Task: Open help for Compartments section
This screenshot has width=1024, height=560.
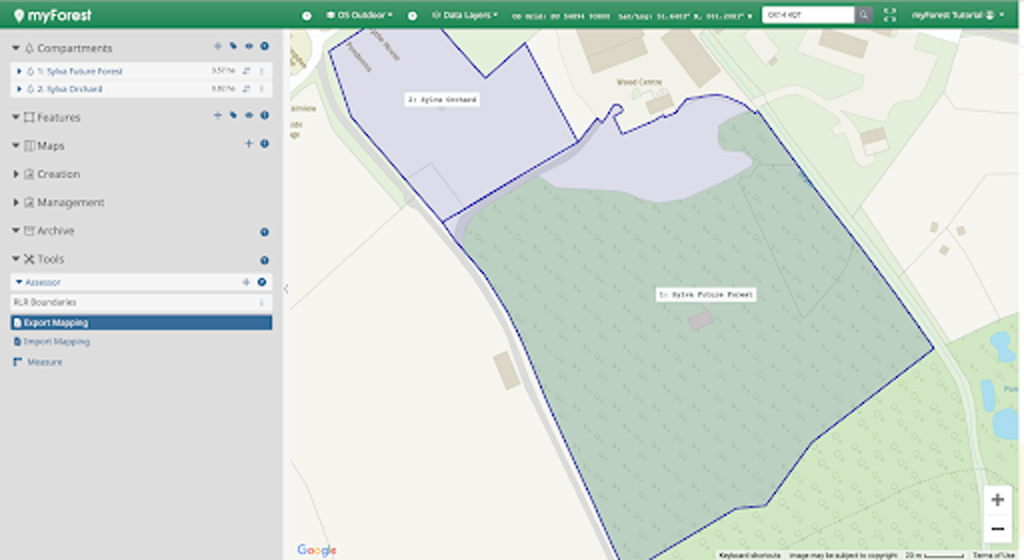Action: [264, 47]
